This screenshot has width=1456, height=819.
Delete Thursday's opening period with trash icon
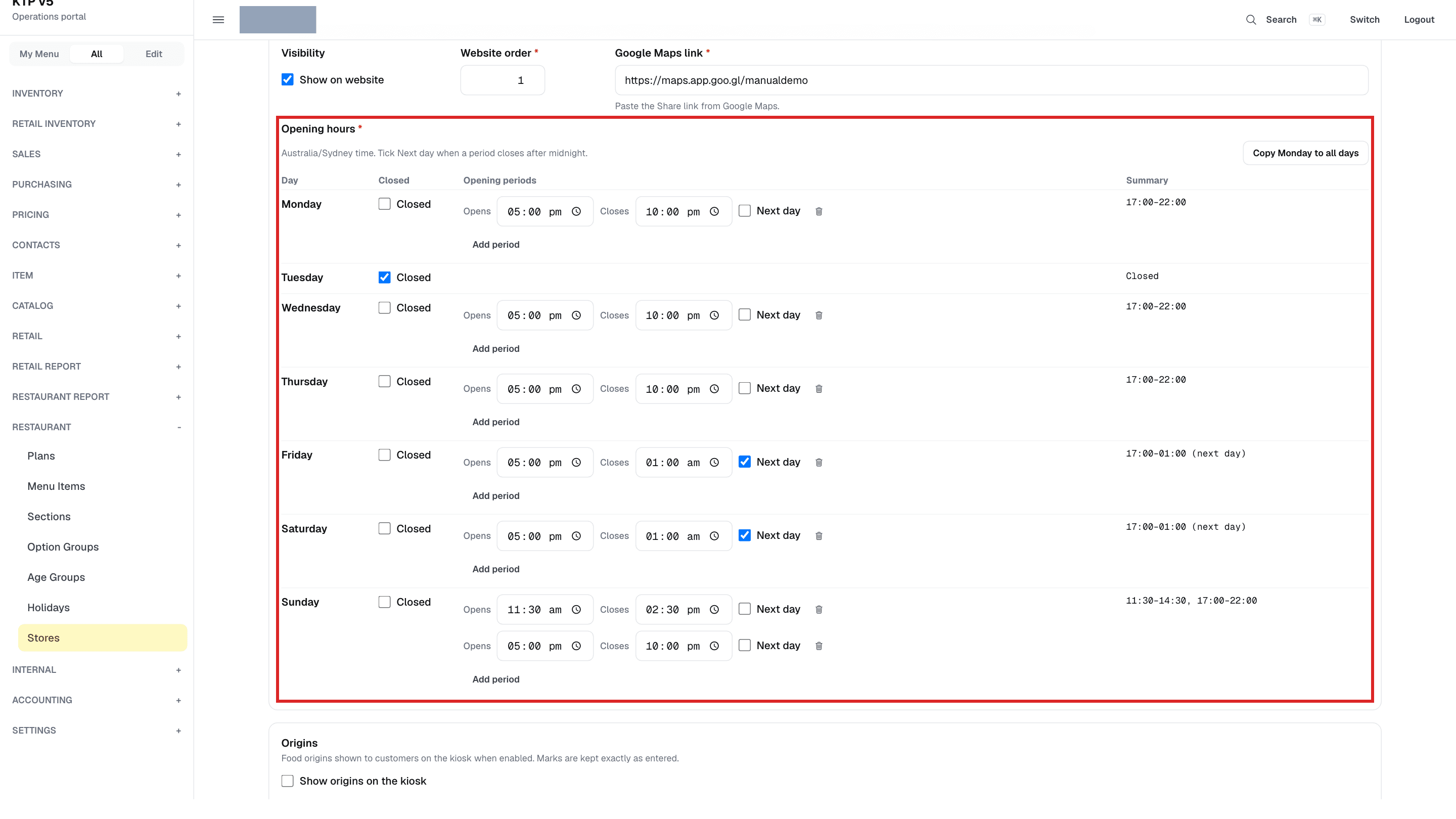coord(818,389)
